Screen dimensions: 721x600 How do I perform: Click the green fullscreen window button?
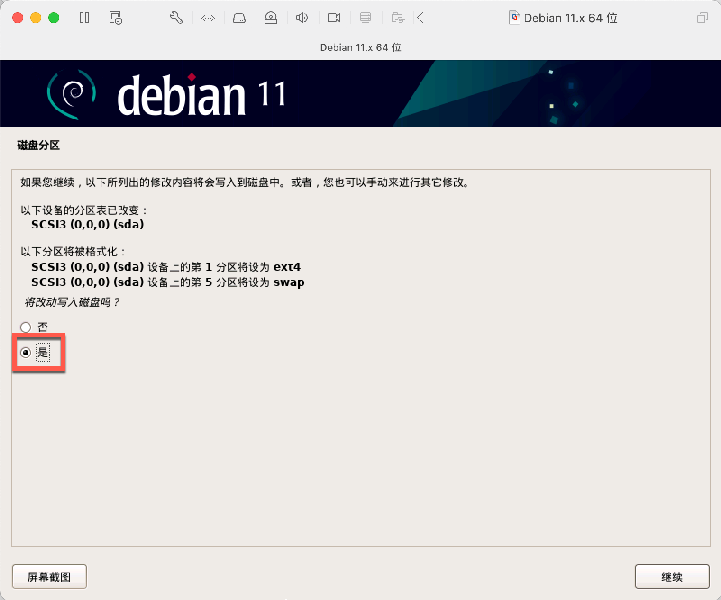tap(54, 18)
